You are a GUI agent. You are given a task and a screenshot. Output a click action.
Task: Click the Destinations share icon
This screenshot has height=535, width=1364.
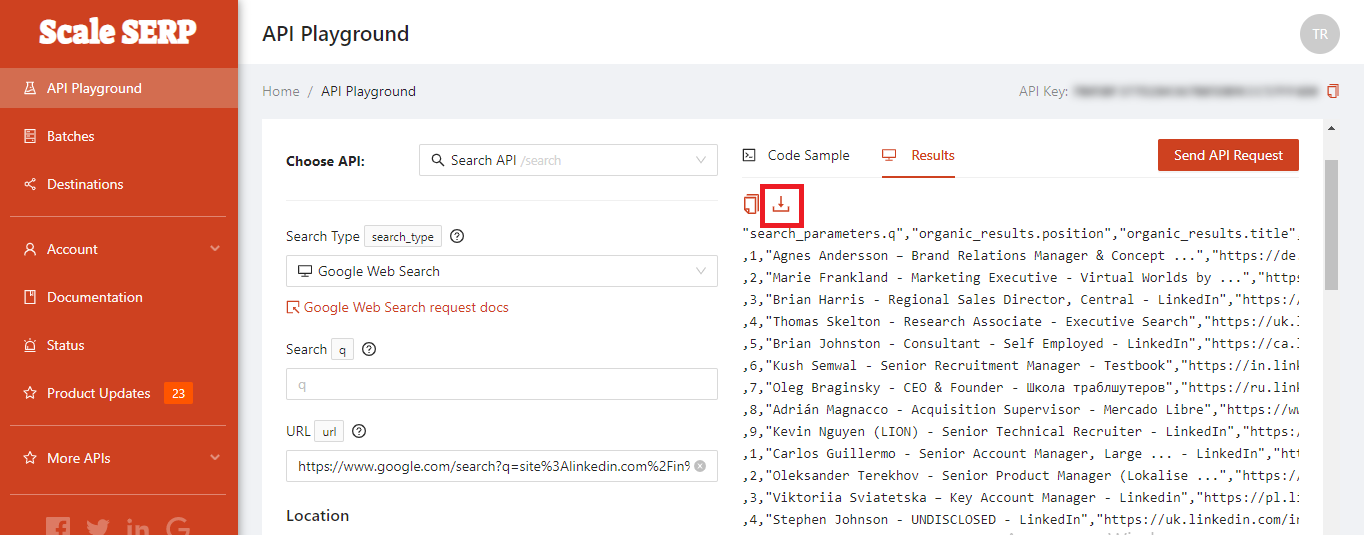click(30, 184)
